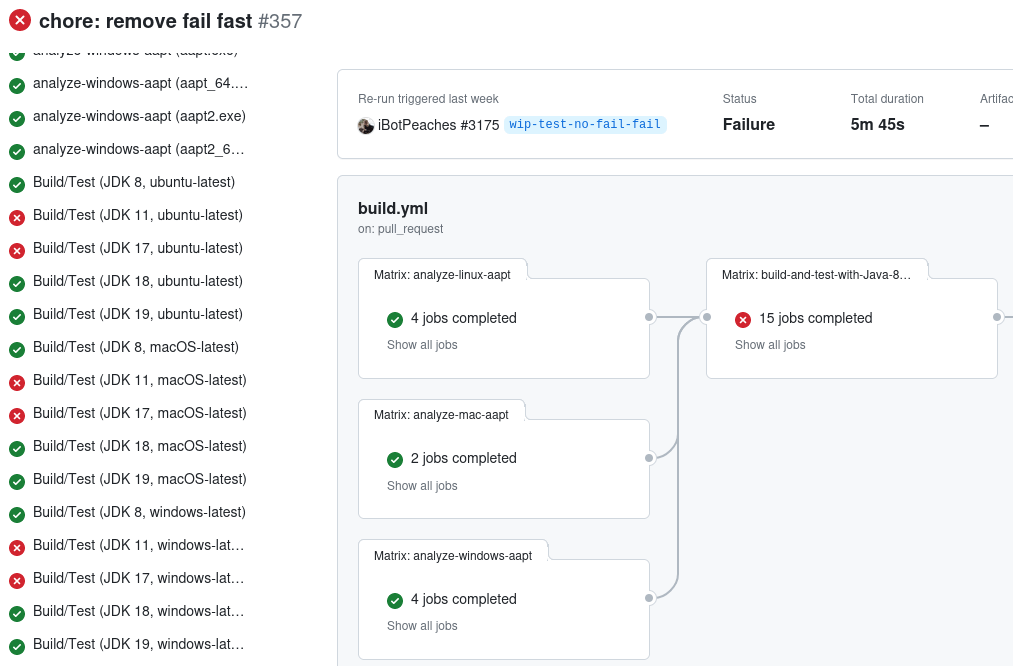The image size is (1013, 666).
Task: Click green check icon for analyze-linux-aapt matrix
Action: point(395,319)
